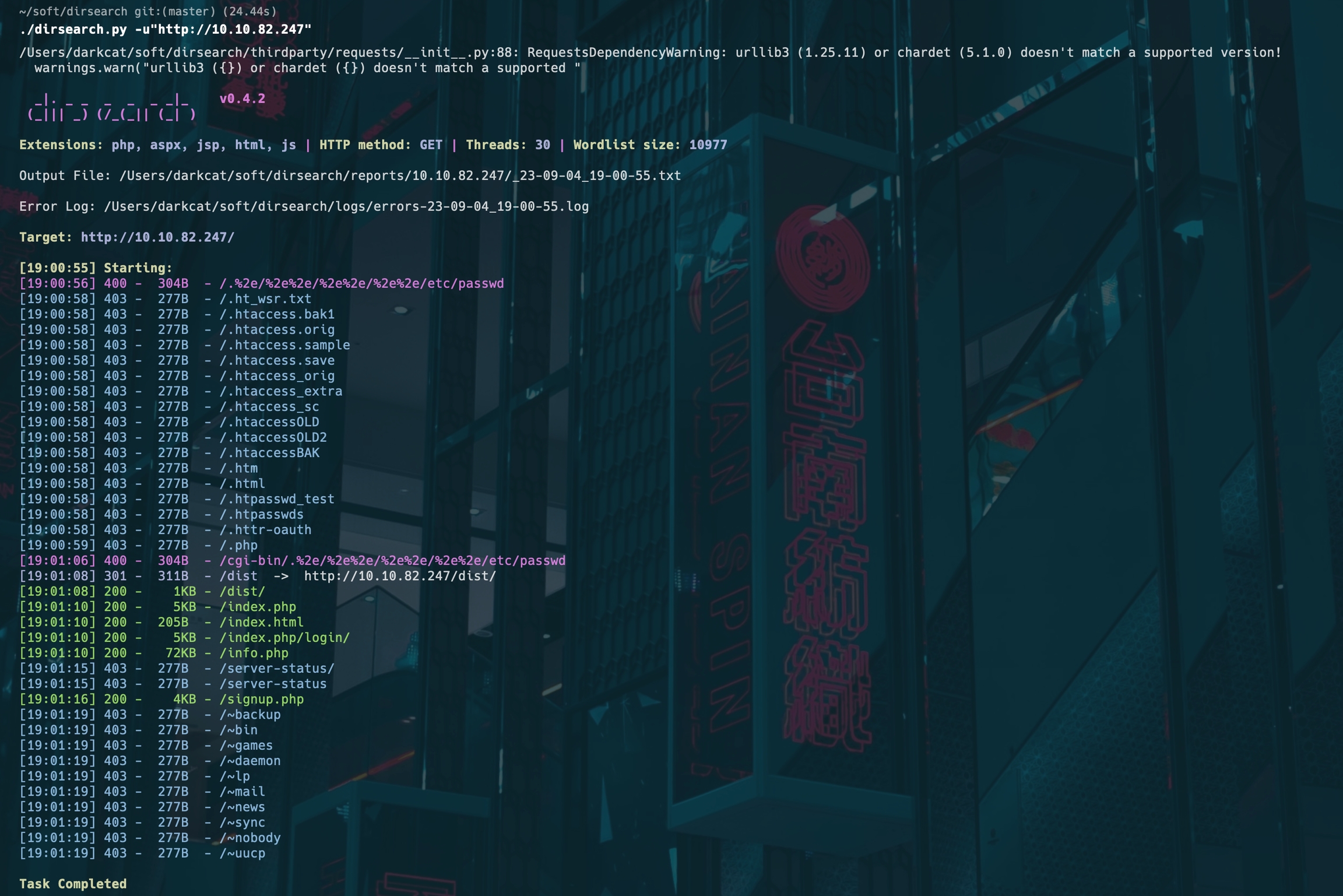The image size is (1343, 896).
Task: Click the /~backup result row
Action: click(150, 715)
